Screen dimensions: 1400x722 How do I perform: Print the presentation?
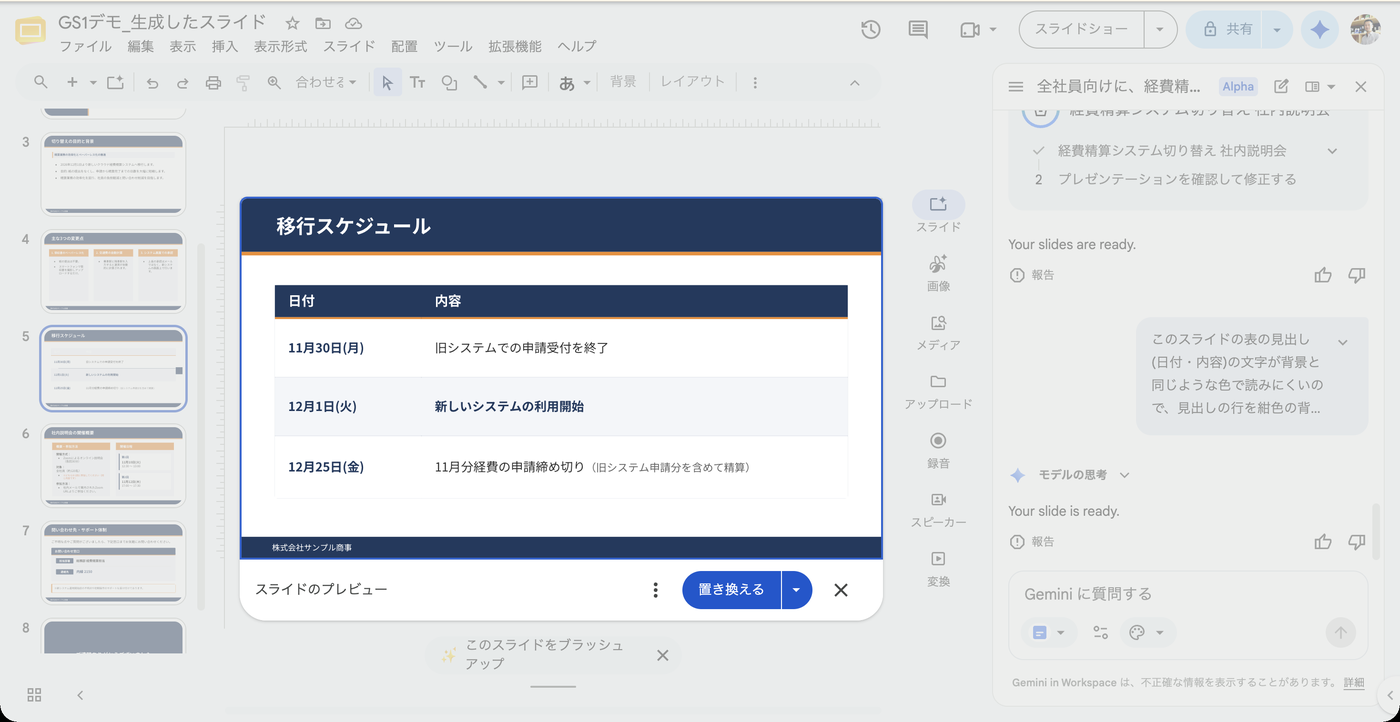coord(213,83)
